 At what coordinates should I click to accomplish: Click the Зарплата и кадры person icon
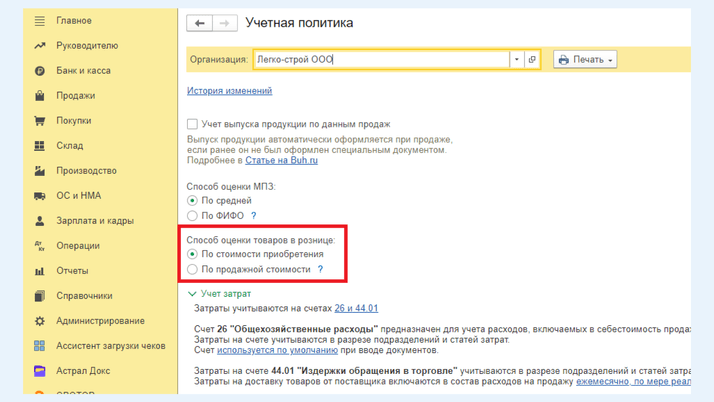40,221
